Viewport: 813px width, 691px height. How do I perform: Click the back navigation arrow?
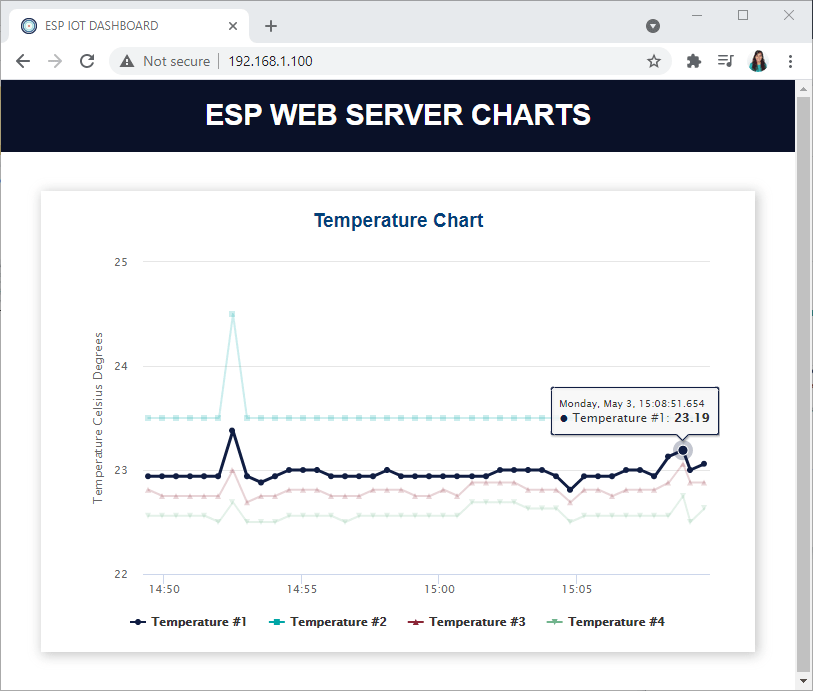click(22, 60)
